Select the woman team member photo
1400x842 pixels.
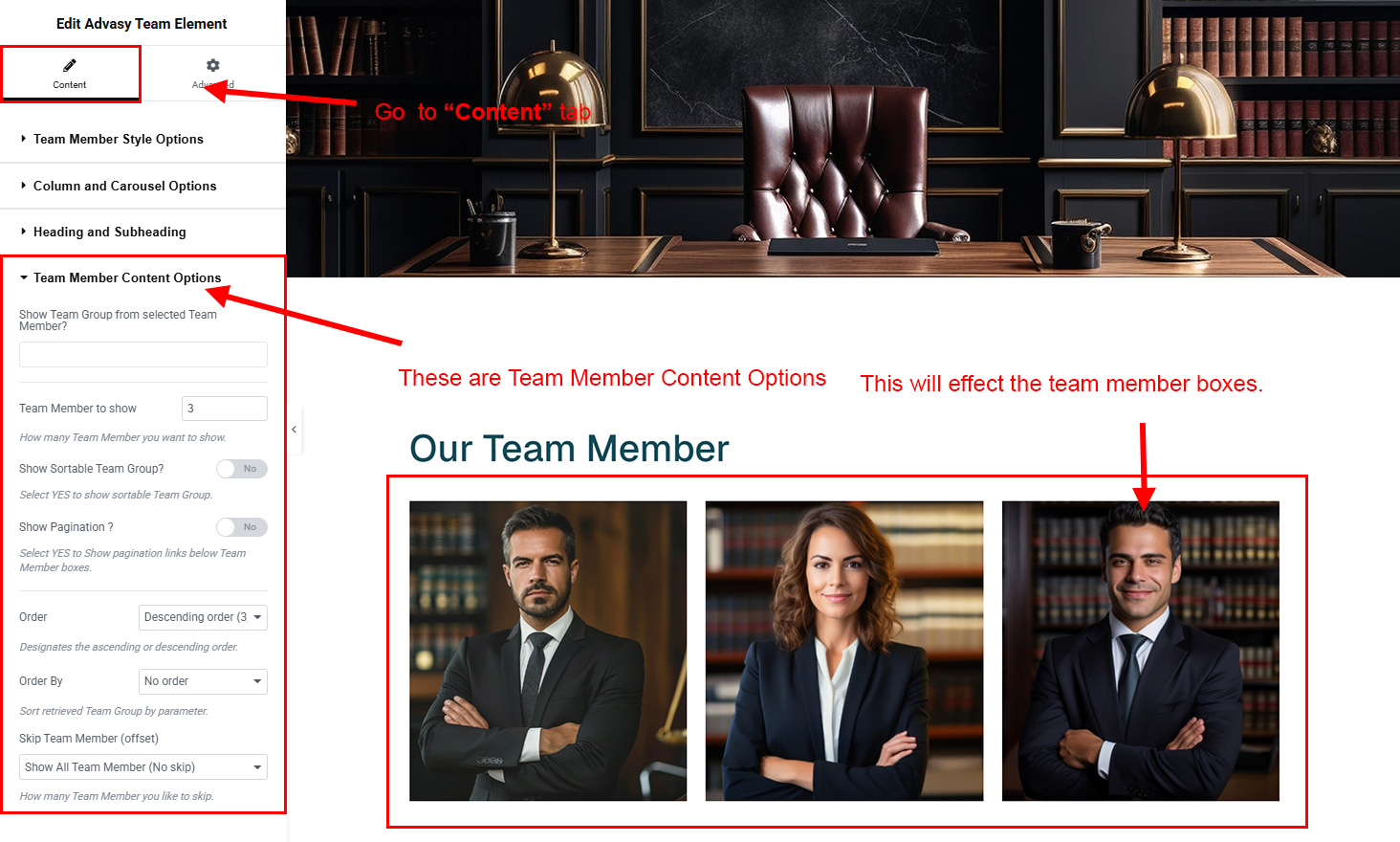844,651
